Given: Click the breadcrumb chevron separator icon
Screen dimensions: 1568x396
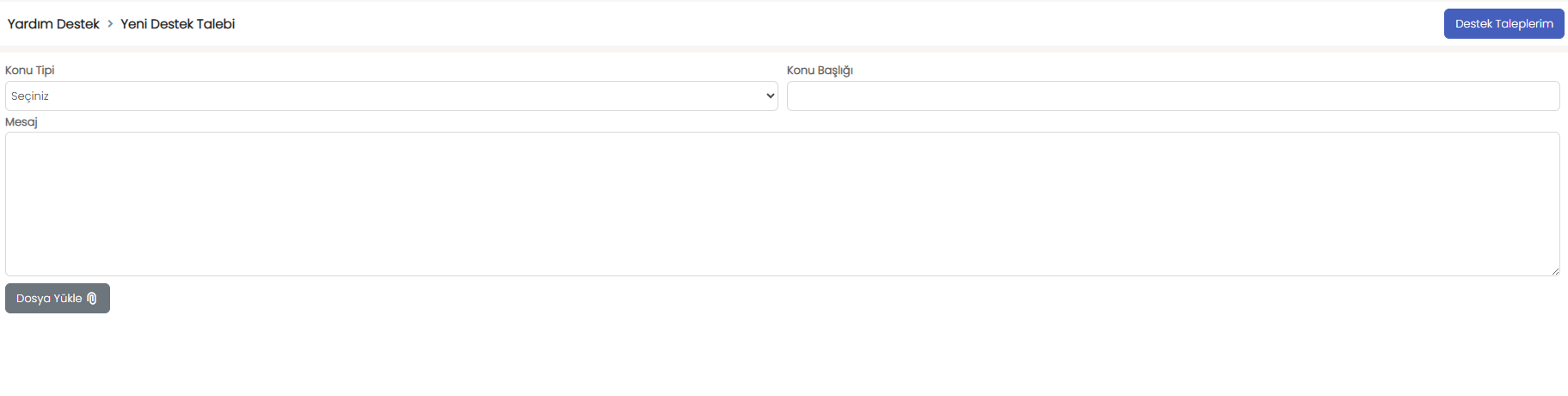Looking at the screenshot, I should click(110, 24).
